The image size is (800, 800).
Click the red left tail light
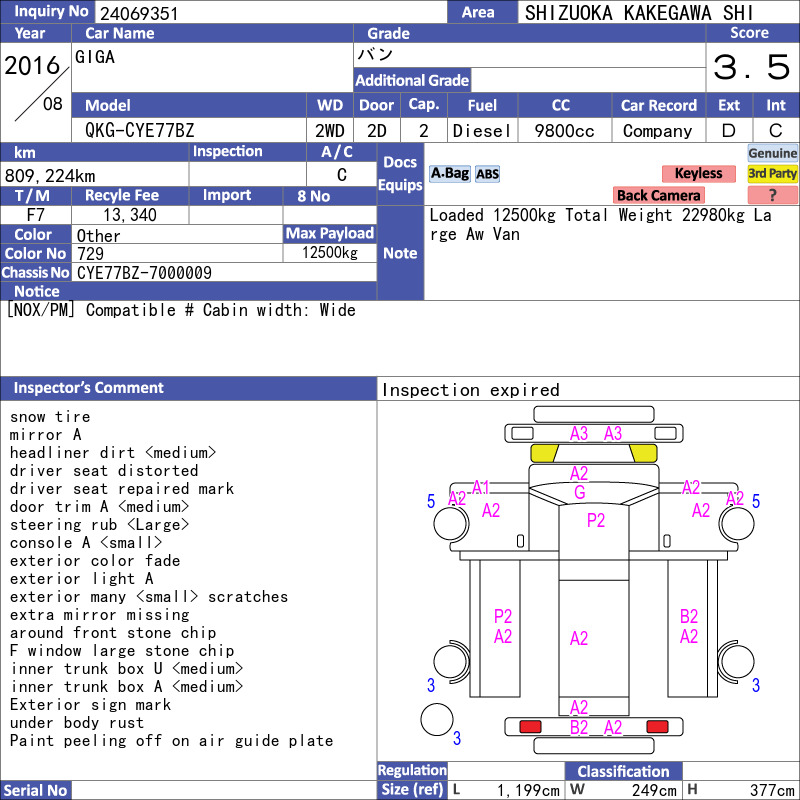[x=530, y=727]
